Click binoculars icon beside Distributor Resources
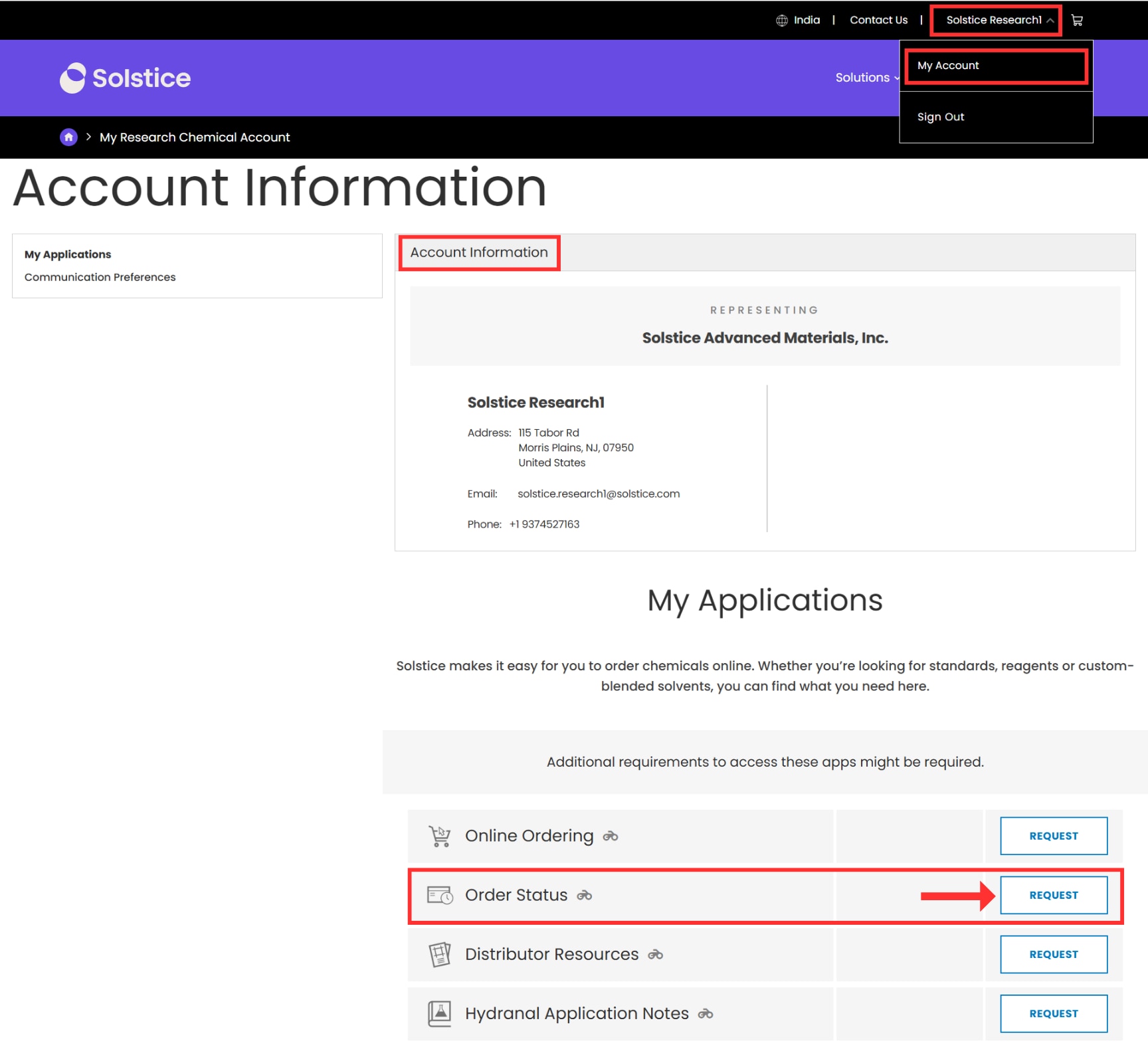 click(x=656, y=955)
